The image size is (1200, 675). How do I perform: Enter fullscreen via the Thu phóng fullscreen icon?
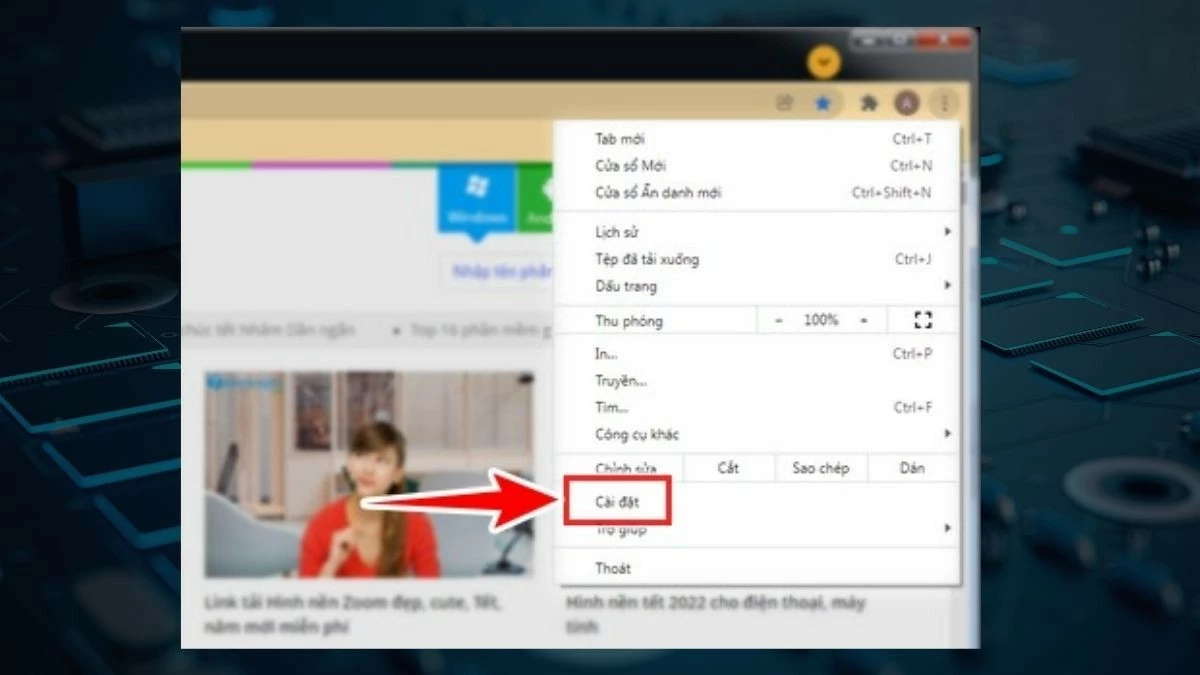coord(921,319)
